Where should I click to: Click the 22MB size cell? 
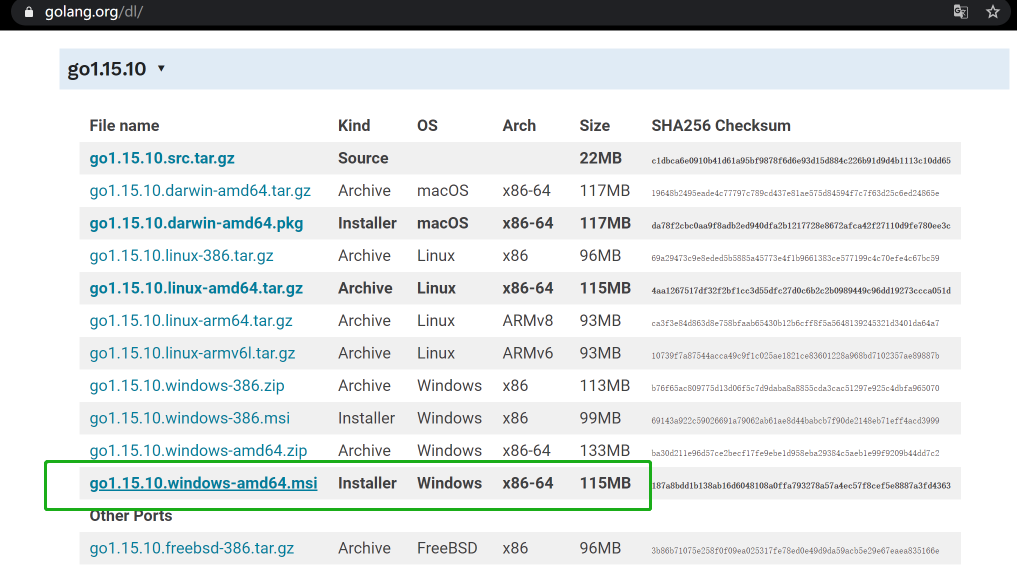click(x=600, y=158)
